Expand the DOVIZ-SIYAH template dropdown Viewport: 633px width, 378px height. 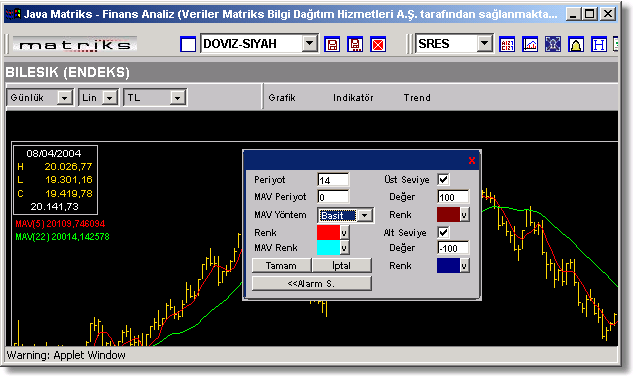(x=310, y=43)
